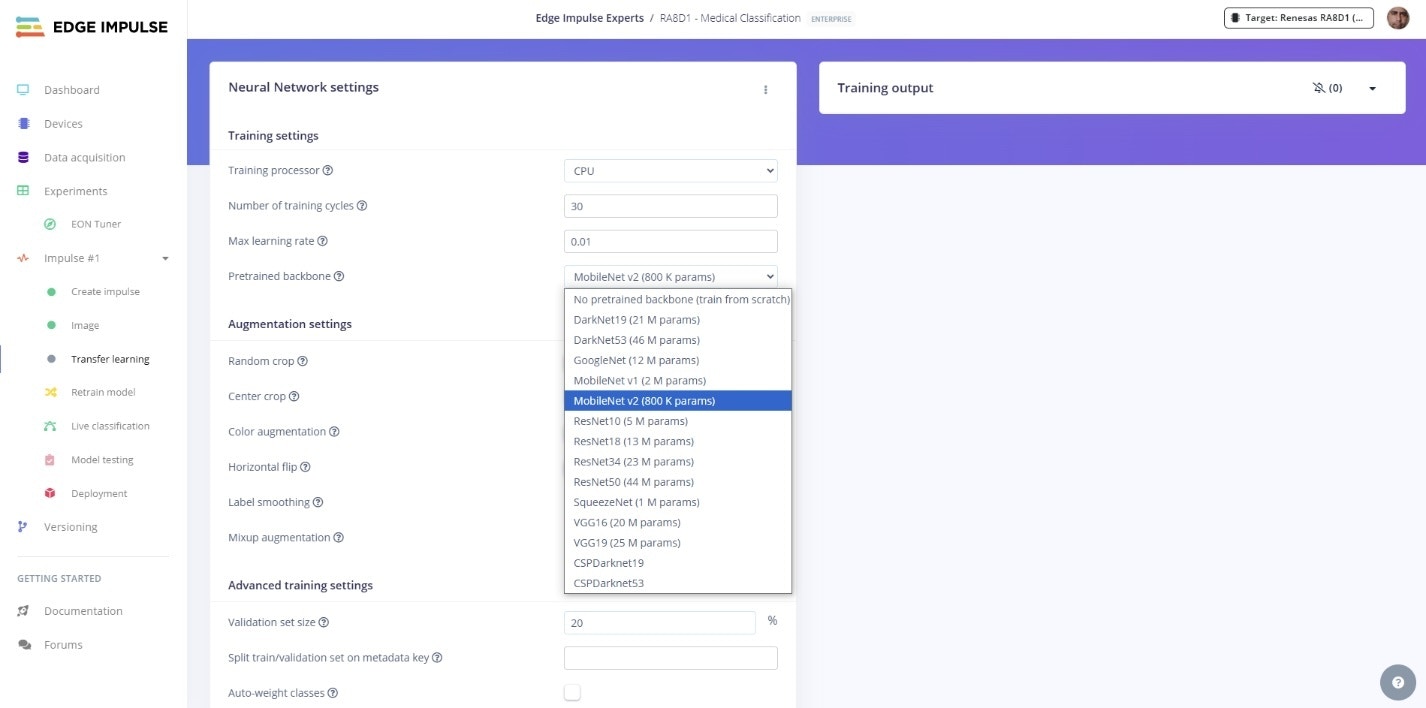This screenshot has height=708, width=1426.
Task: Choose ResNet34 (23 M params)
Action: click(x=678, y=461)
